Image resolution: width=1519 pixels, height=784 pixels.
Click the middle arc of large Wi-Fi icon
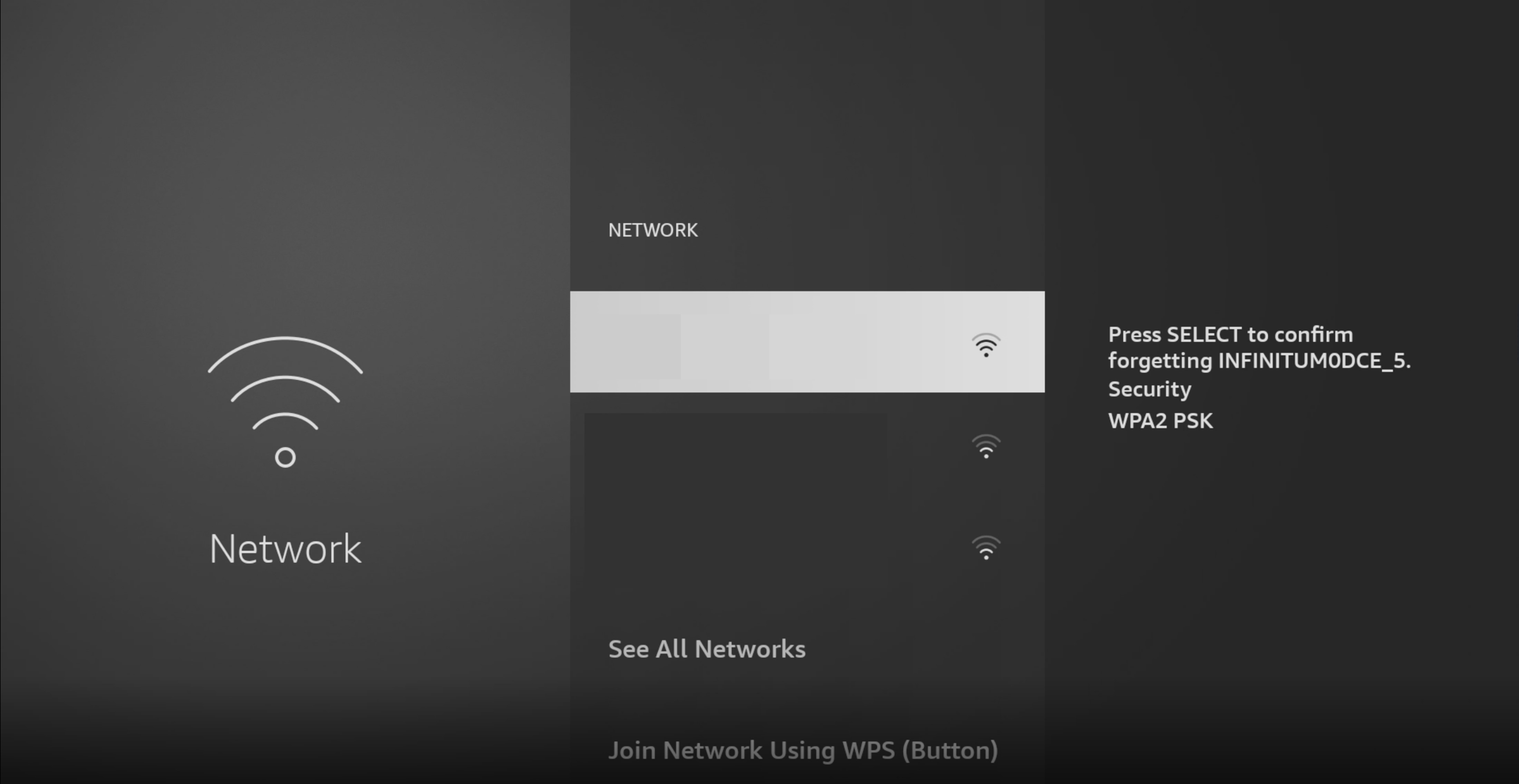click(286, 388)
